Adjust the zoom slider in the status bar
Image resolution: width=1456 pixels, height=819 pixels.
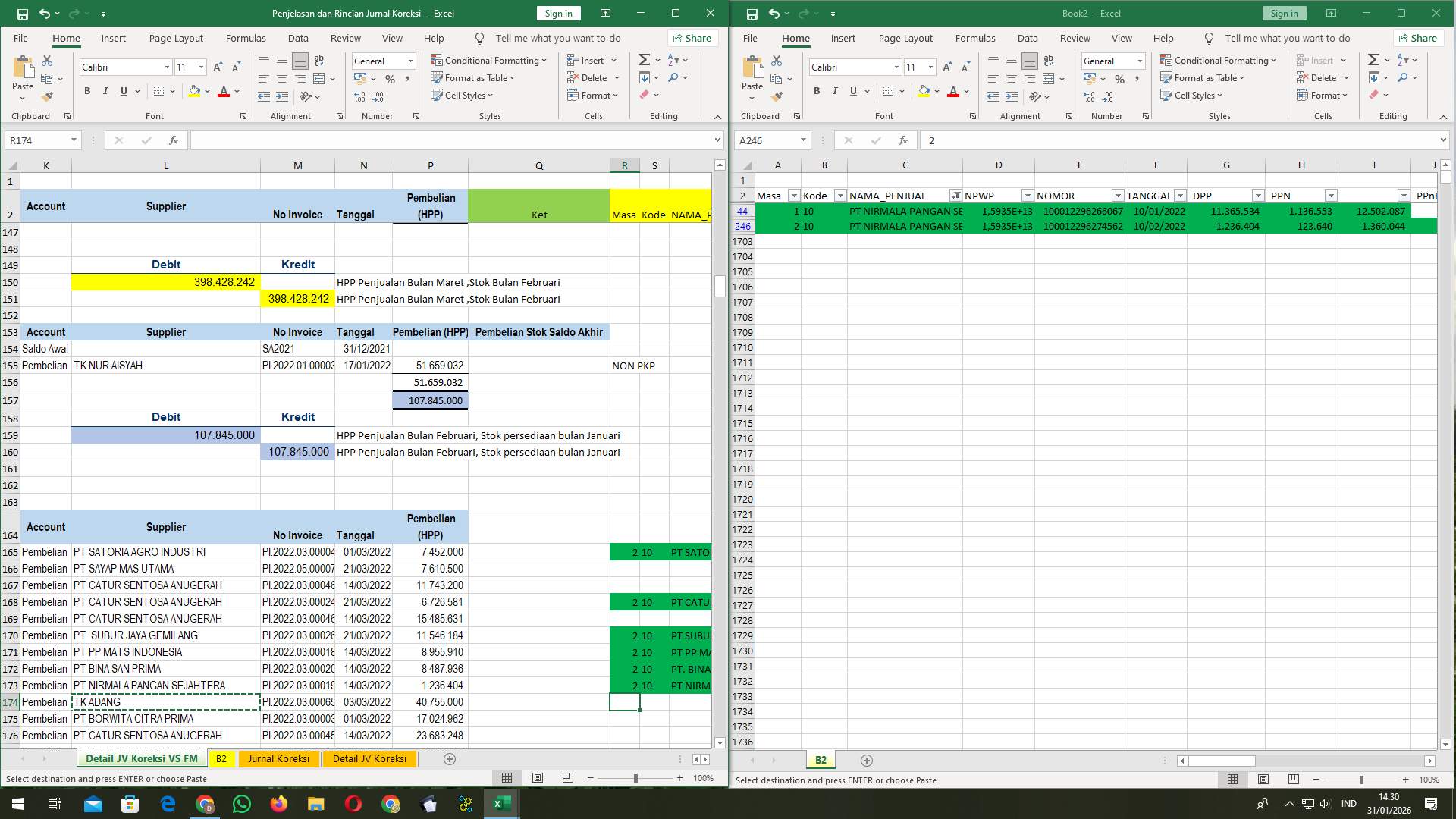click(634, 778)
